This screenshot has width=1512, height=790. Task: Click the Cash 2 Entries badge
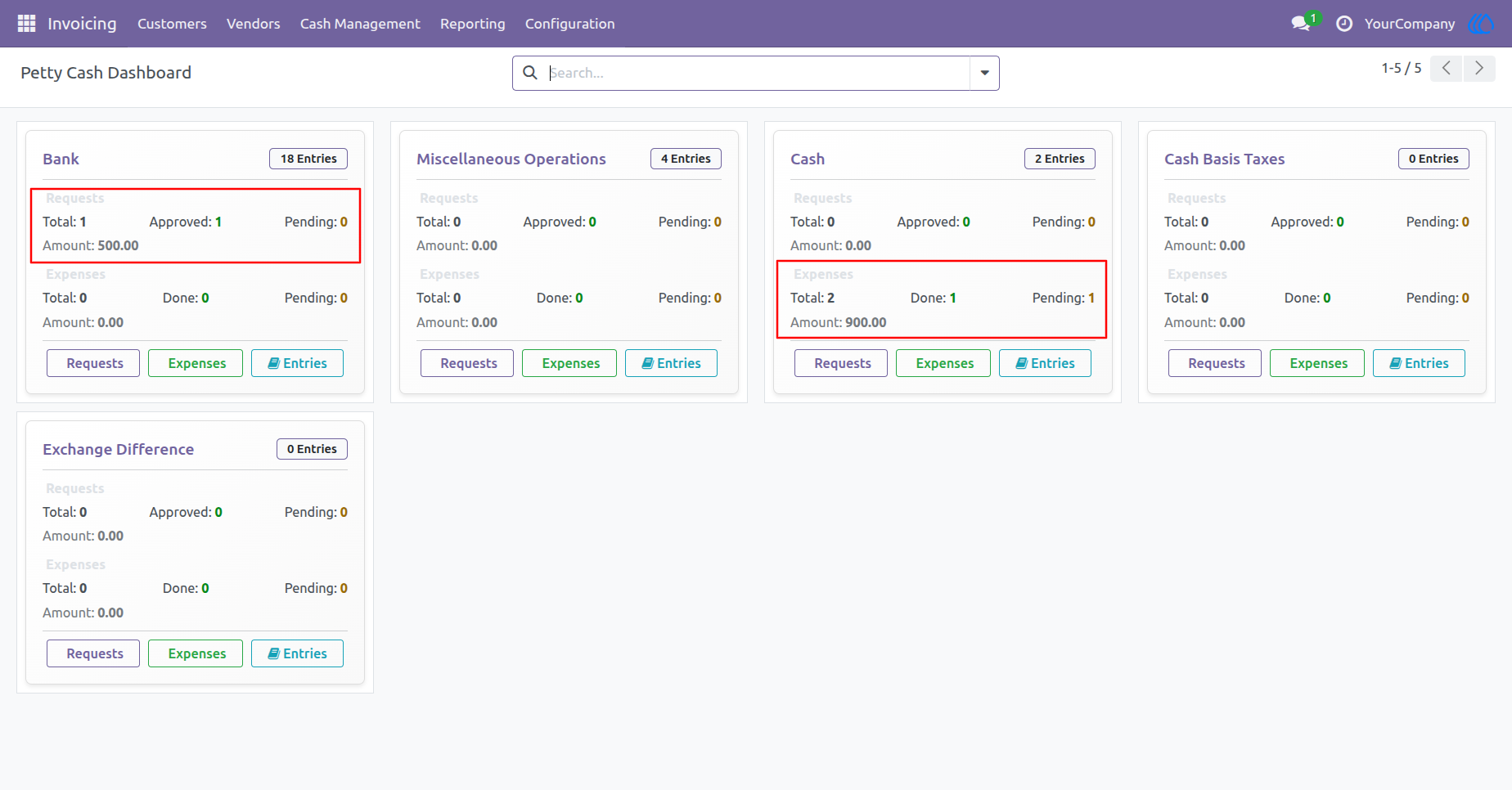[1060, 159]
